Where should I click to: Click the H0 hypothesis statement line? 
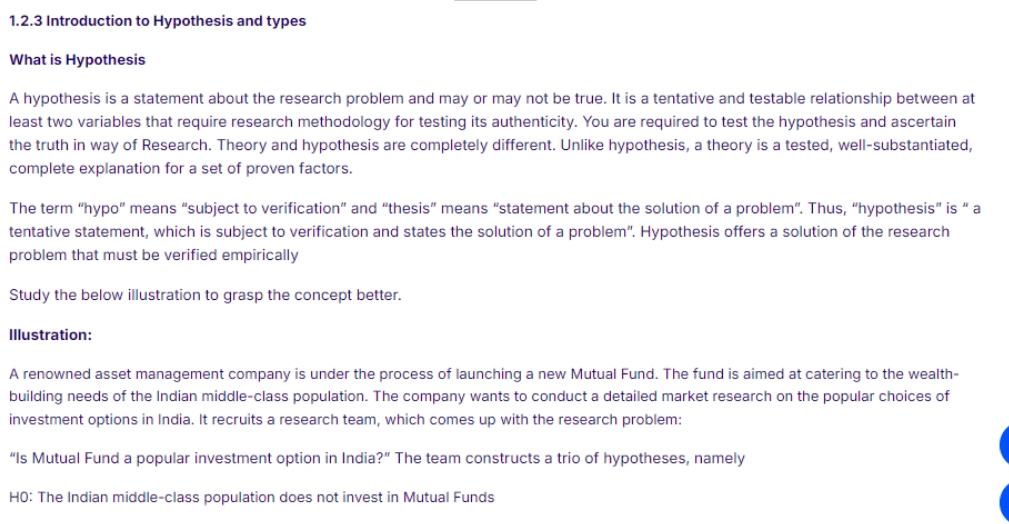252,497
